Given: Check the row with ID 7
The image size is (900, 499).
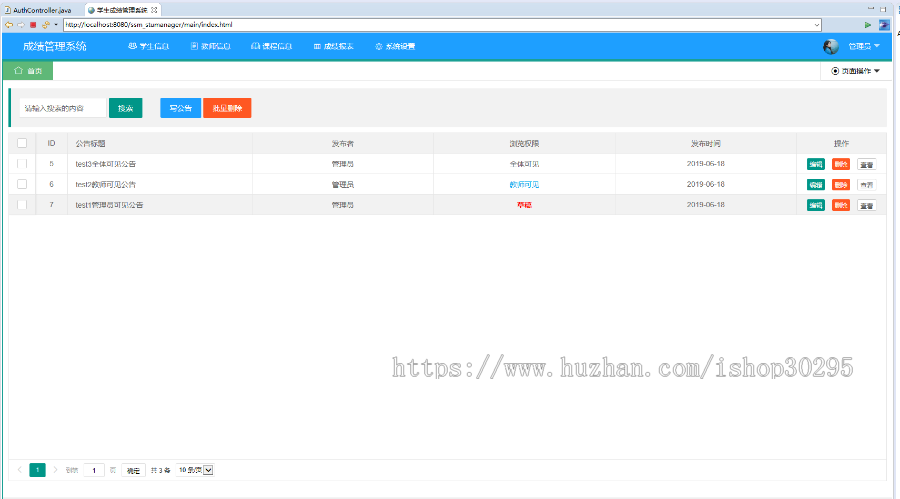Looking at the screenshot, I should [22, 205].
